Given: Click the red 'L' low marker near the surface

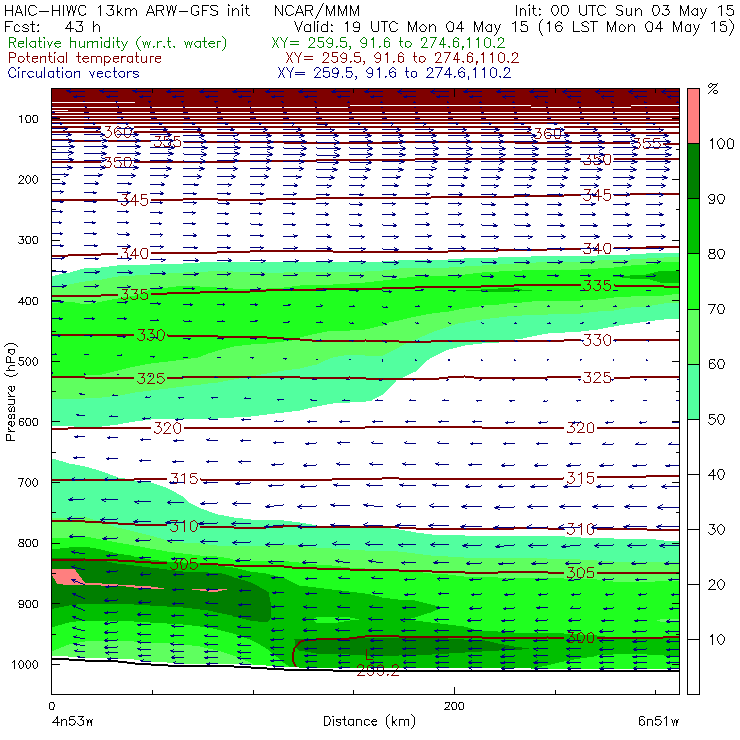Looking at the screenshot, I should coord(370,655).
